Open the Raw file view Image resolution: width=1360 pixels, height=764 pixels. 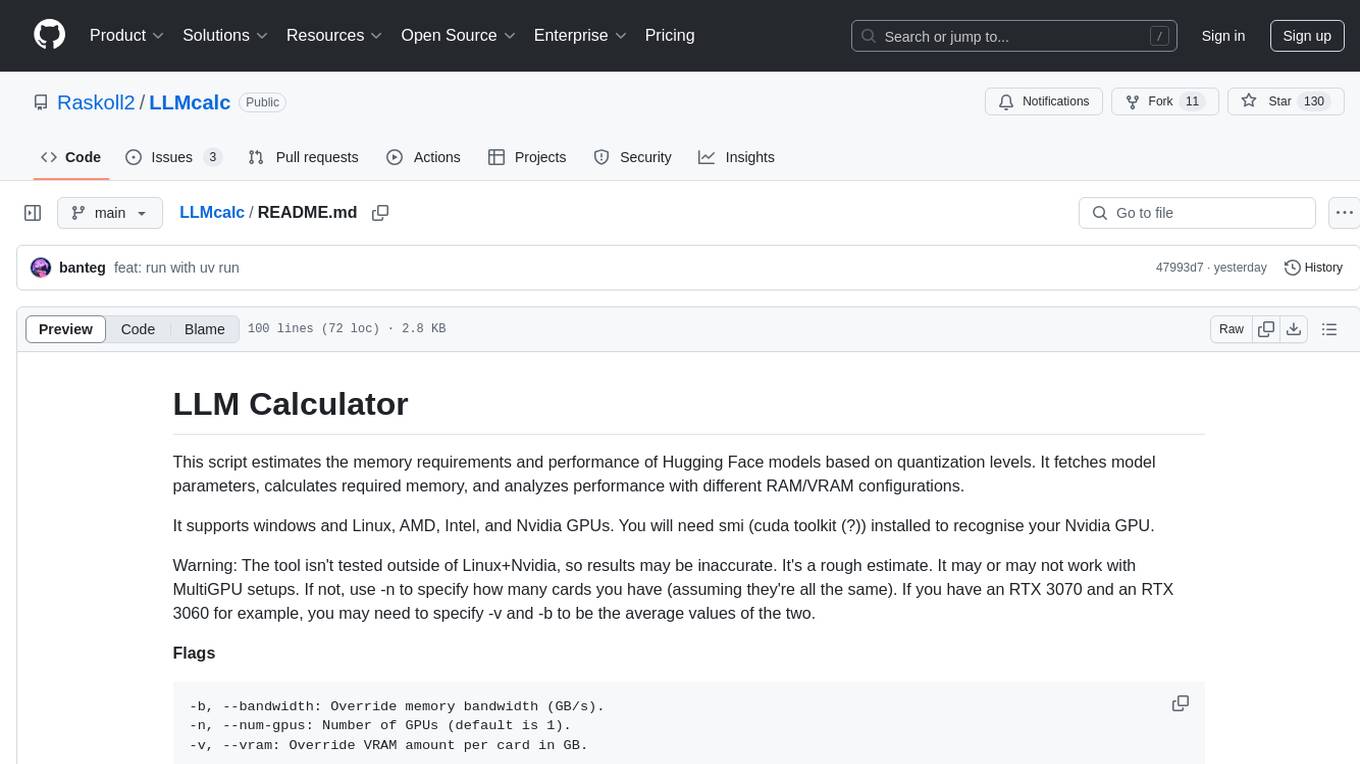coord(1231,329)
